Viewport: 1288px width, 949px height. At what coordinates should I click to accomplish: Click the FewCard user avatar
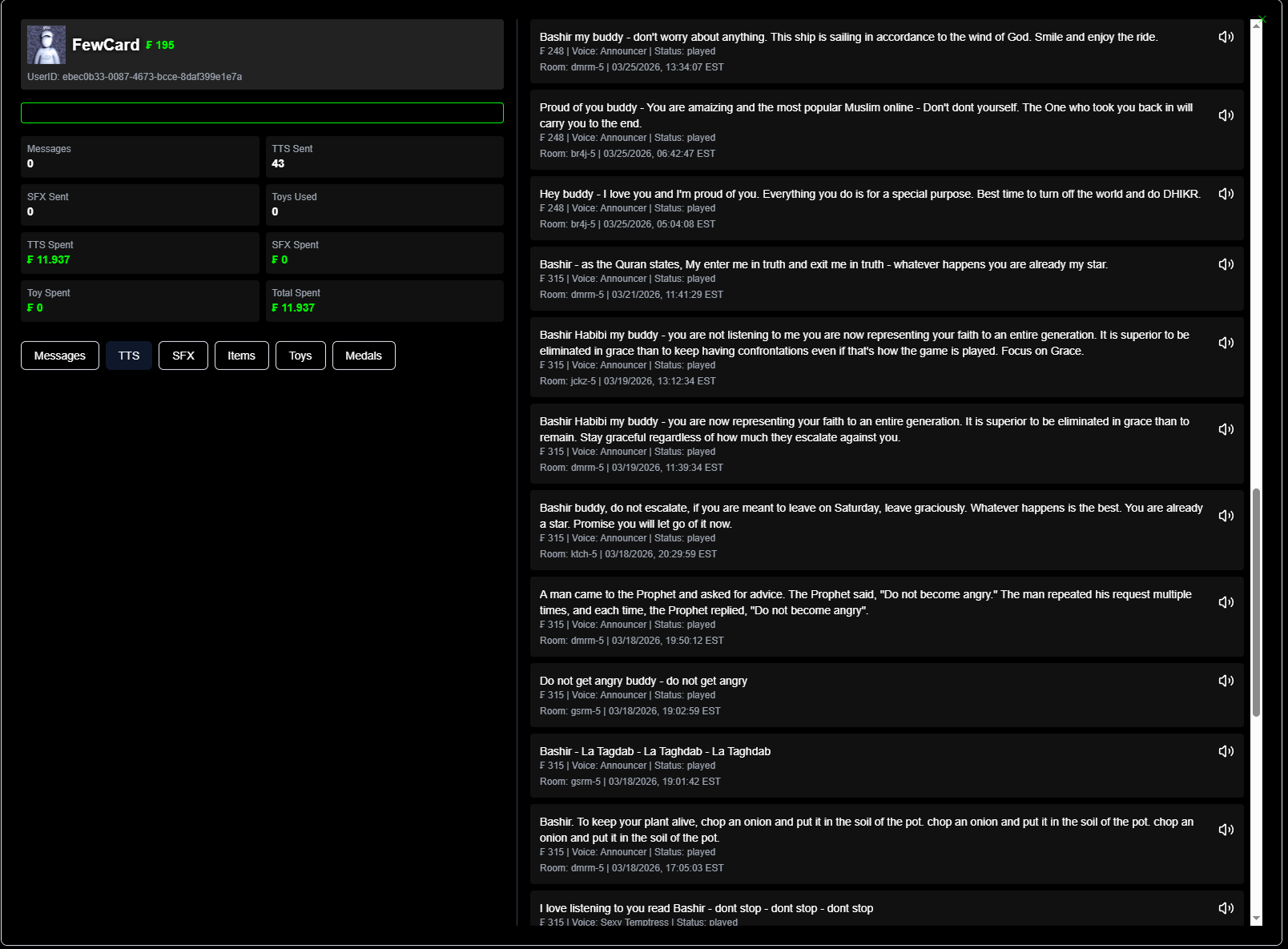pos(46,45)
